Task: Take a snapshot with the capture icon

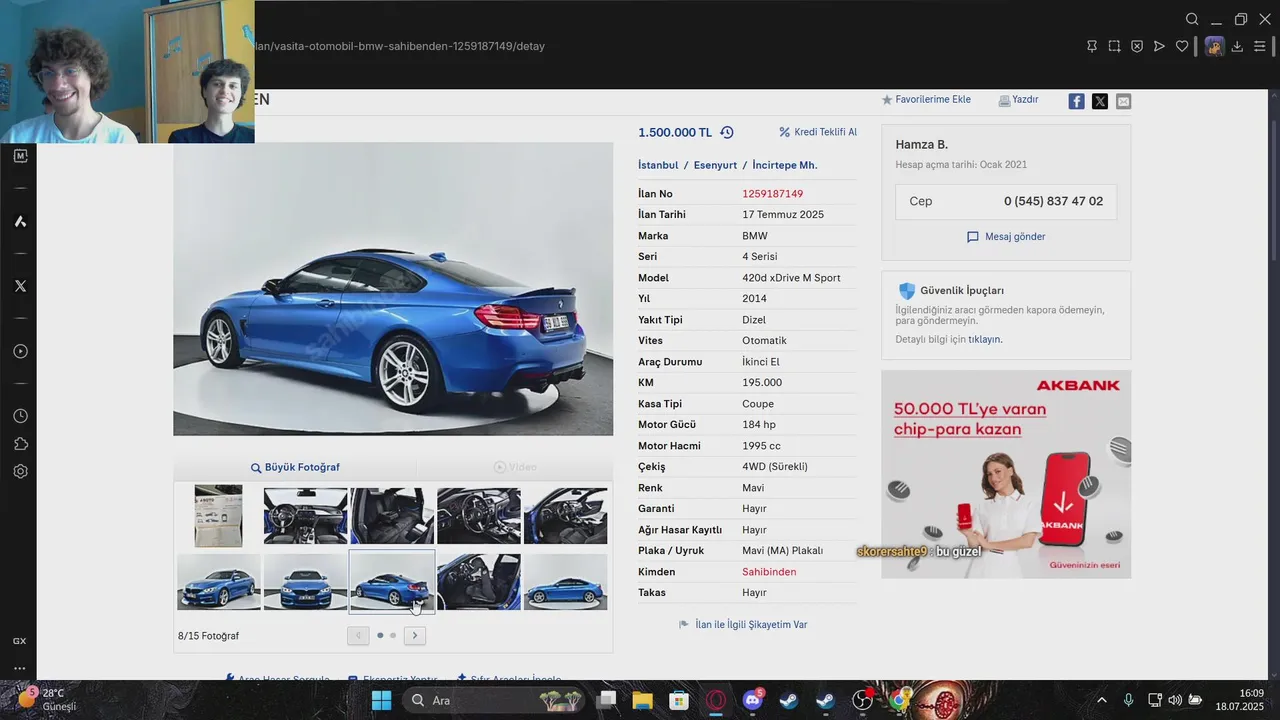Action: pyautogui.click(x=1115, y=46)
